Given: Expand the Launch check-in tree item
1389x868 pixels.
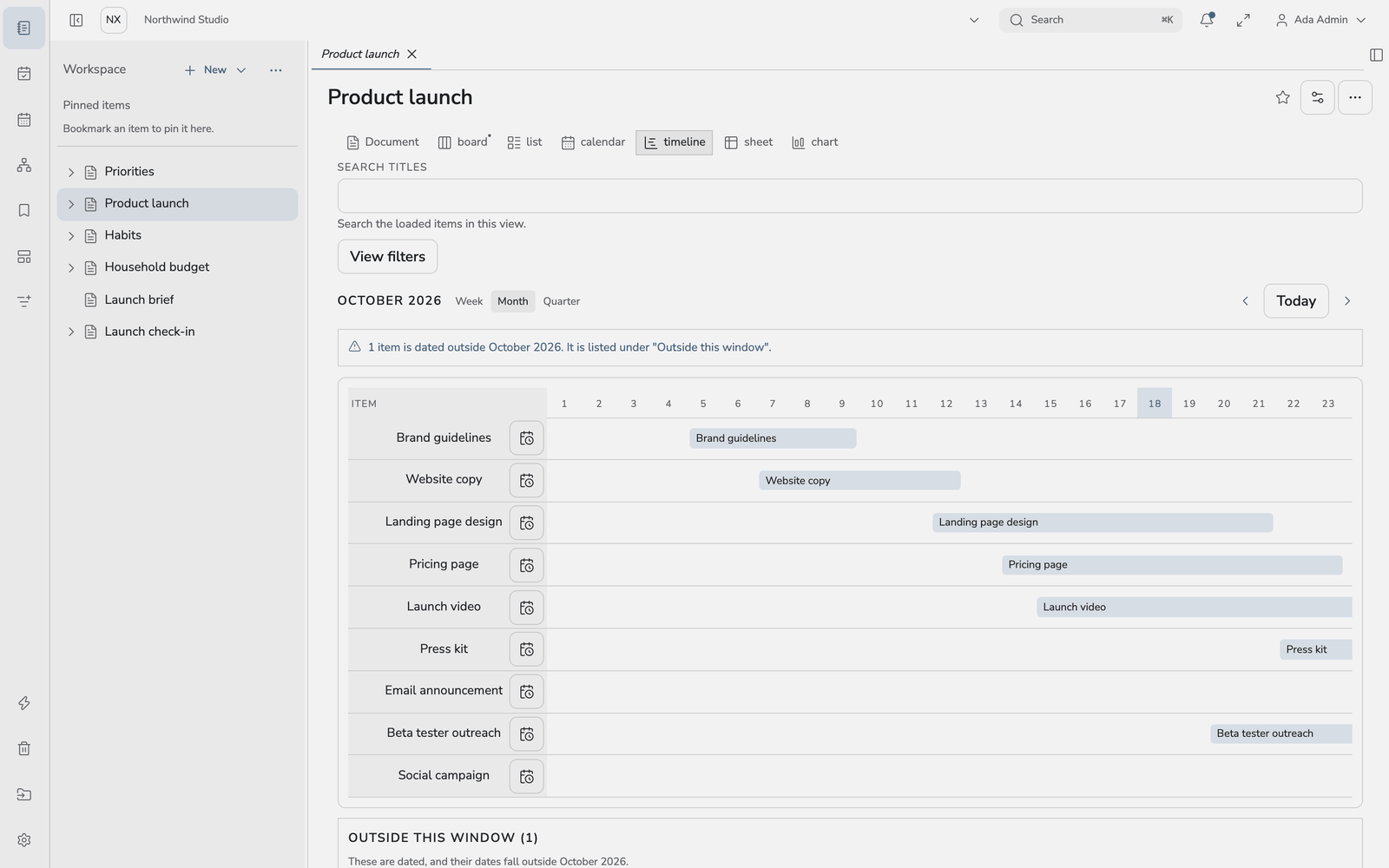Looking at the screenshot, I should [71, 332].
